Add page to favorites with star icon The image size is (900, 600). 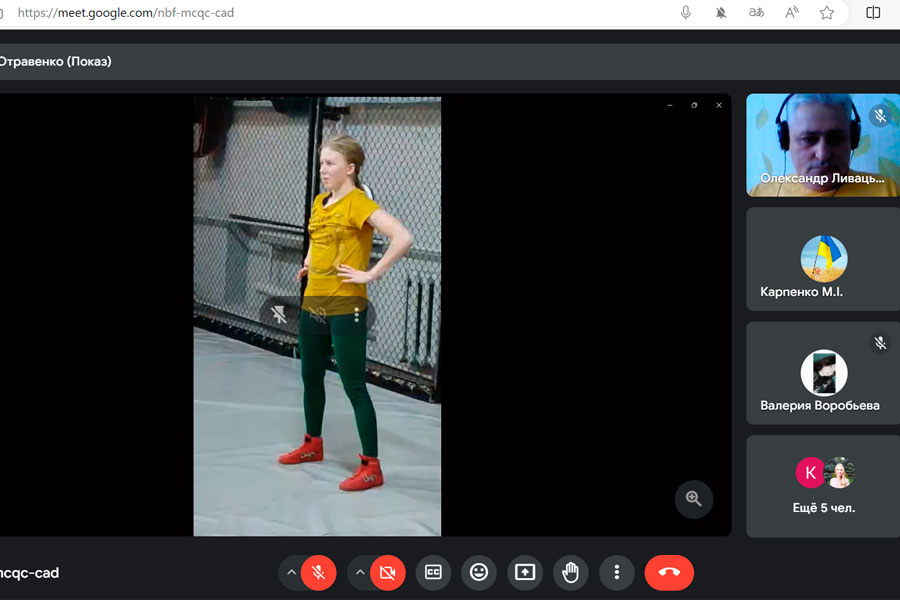[x=827, y=13]
